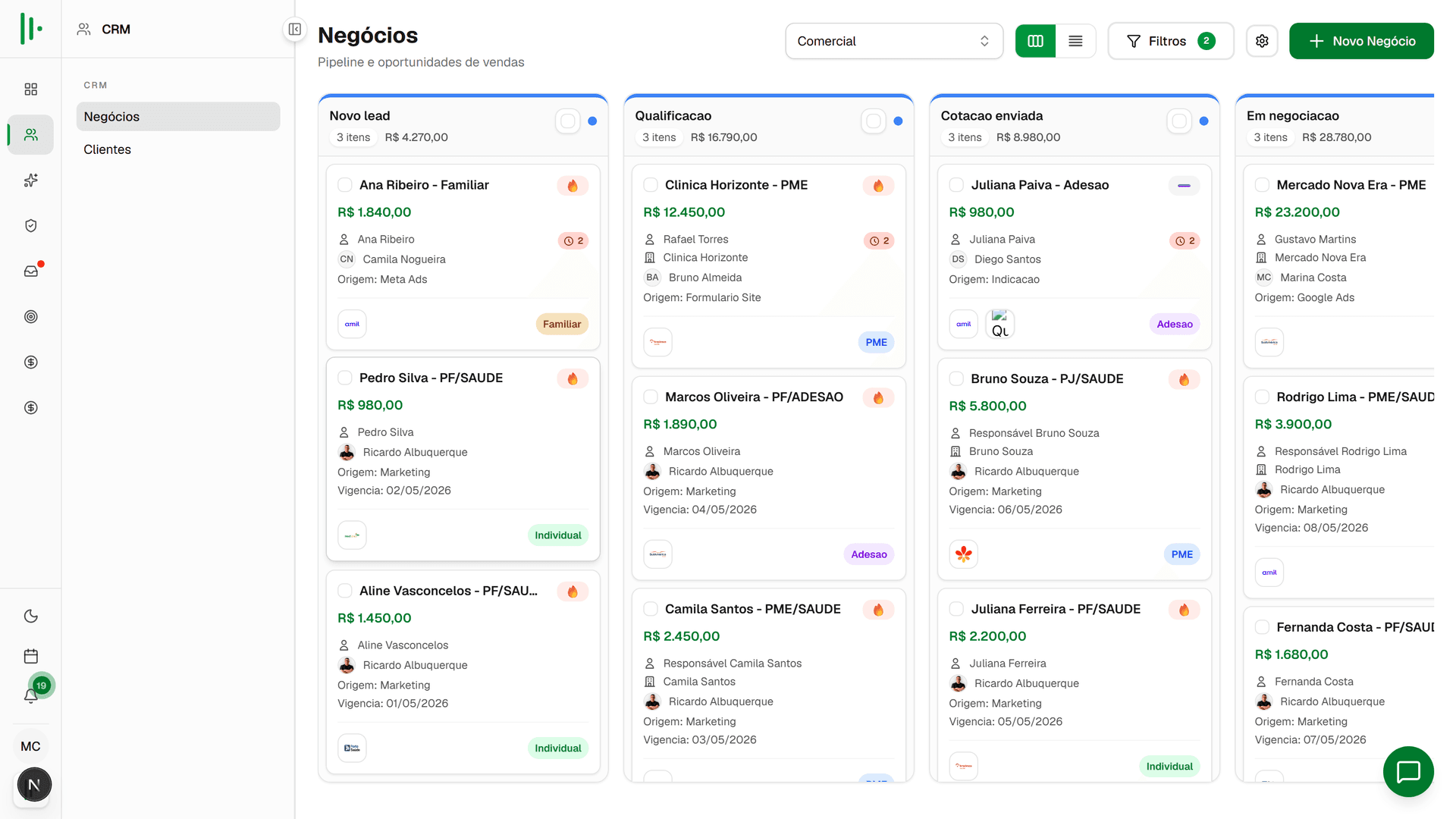Click PME tag on Clinica Horizonte card
1456x819 pixels.
click(877, 342)
